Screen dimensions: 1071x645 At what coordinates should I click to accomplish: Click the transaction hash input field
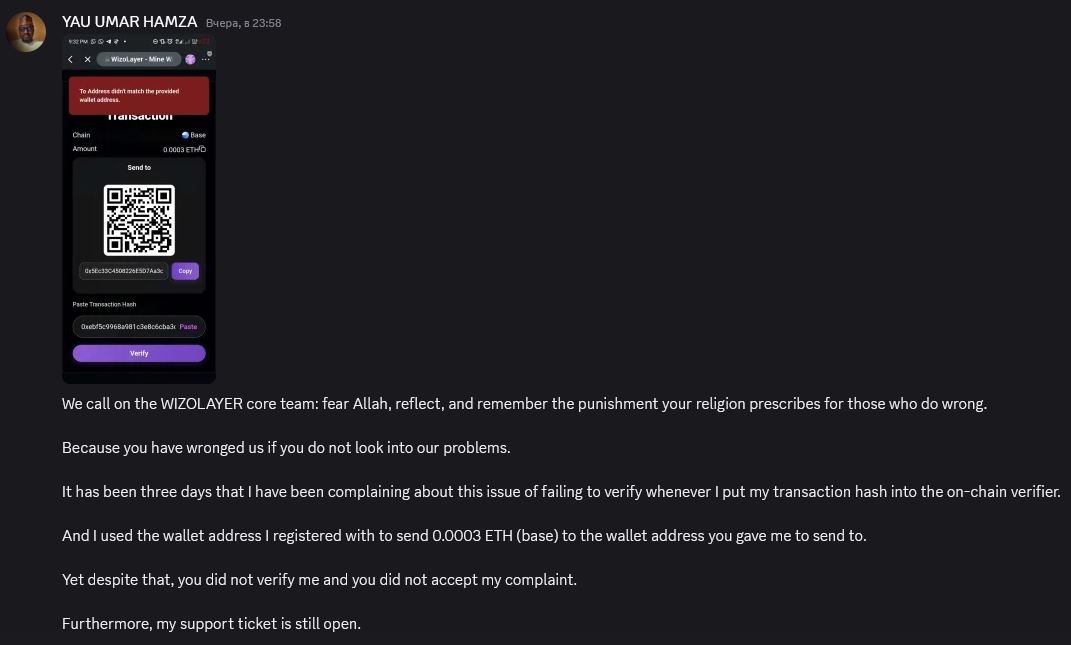click(127, 327)
